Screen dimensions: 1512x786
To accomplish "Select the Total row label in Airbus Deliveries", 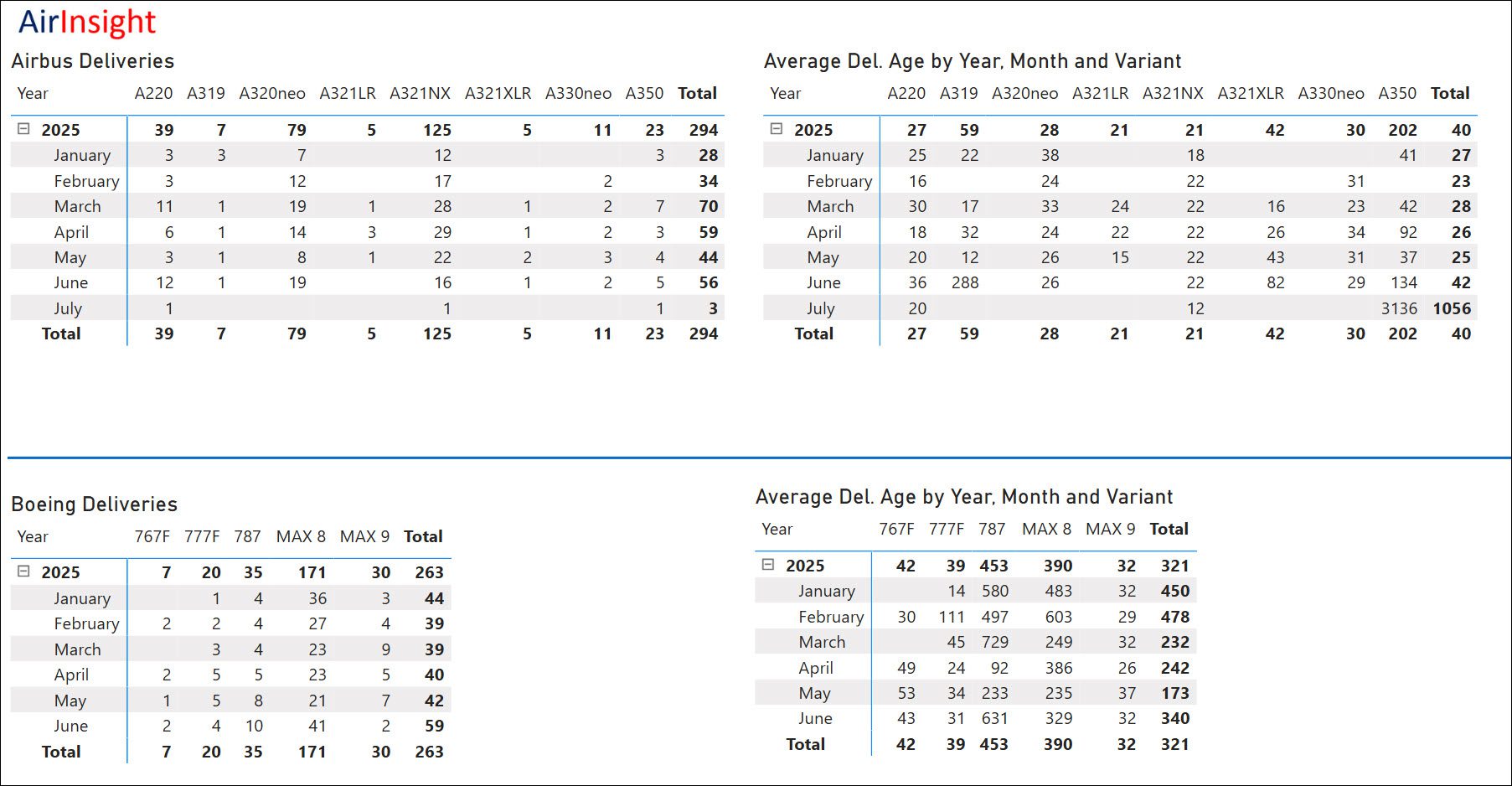I will (x=61, y=334).
